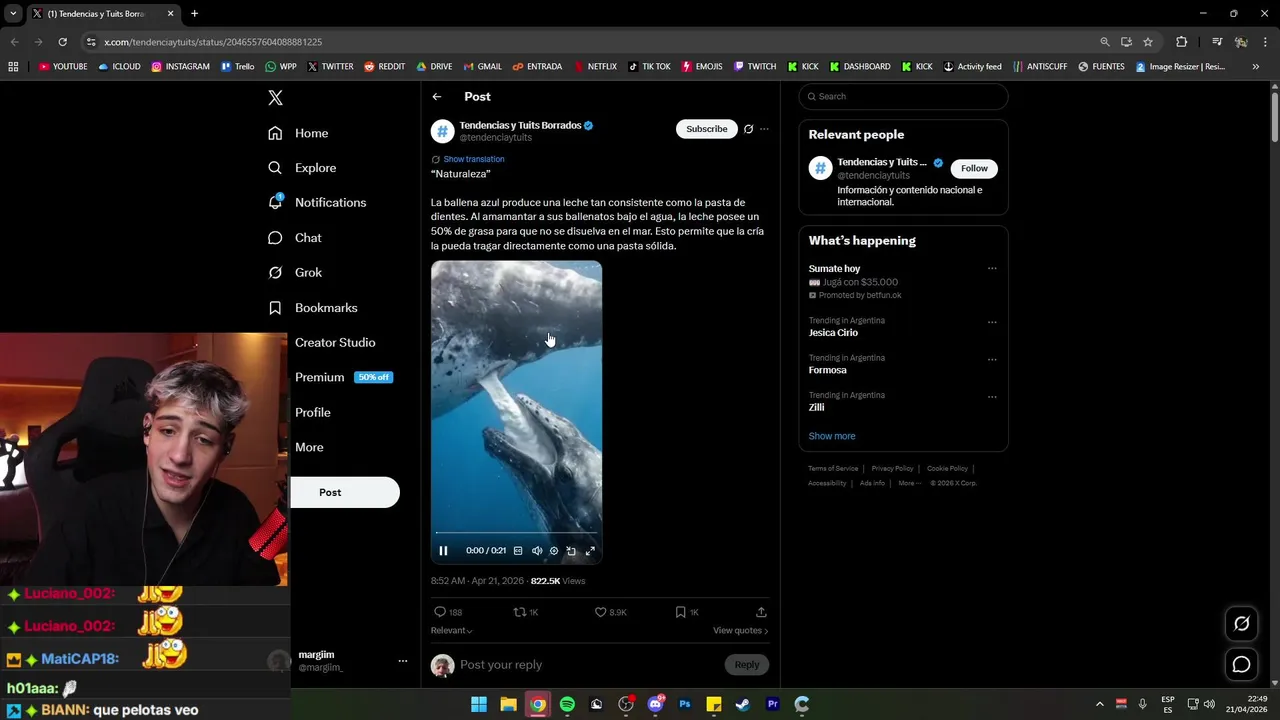Open the Chrome tab search dropdown
1280x720 pixels.
point(13,14)
